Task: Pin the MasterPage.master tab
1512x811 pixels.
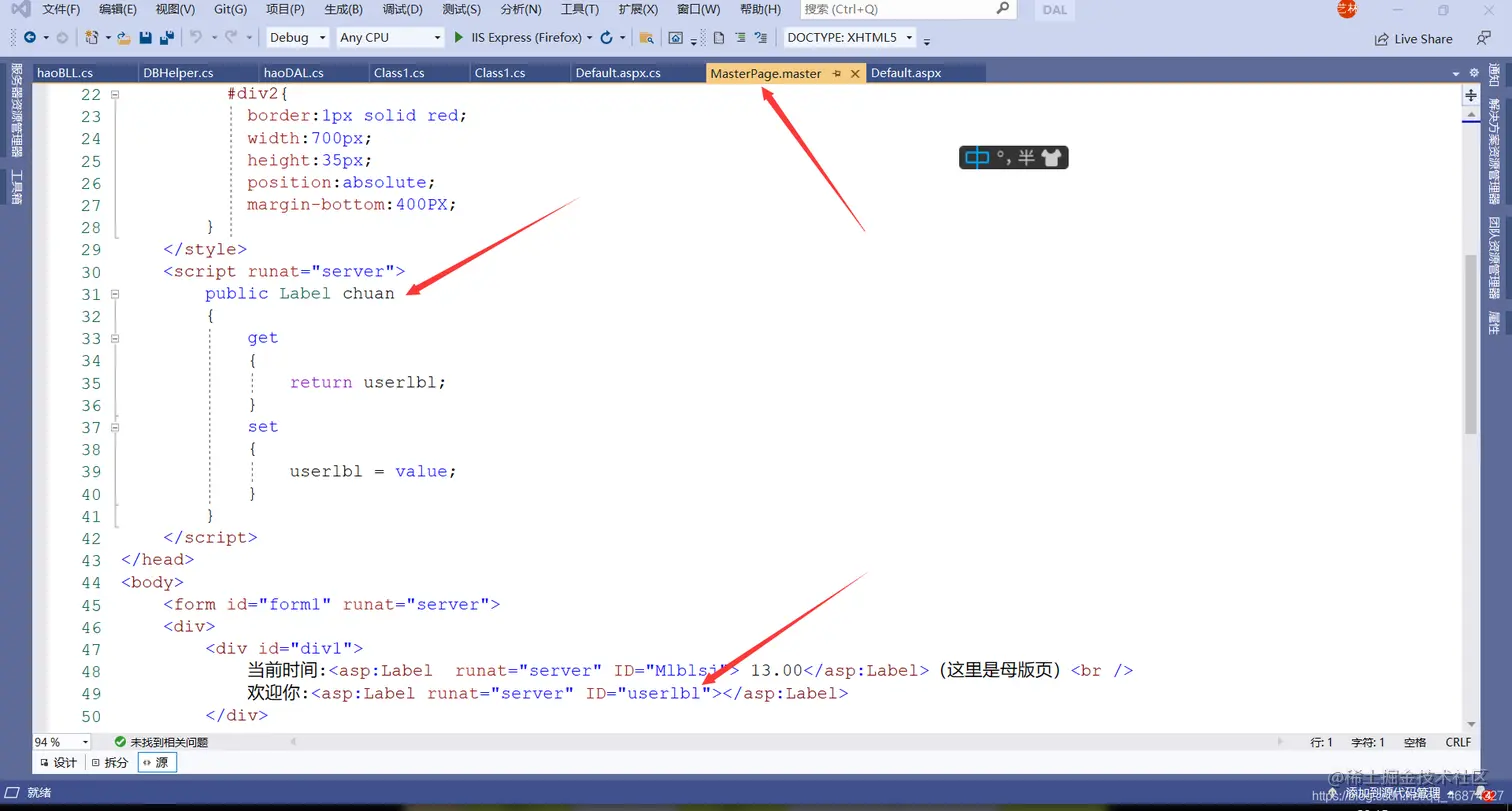Action: 837,74
